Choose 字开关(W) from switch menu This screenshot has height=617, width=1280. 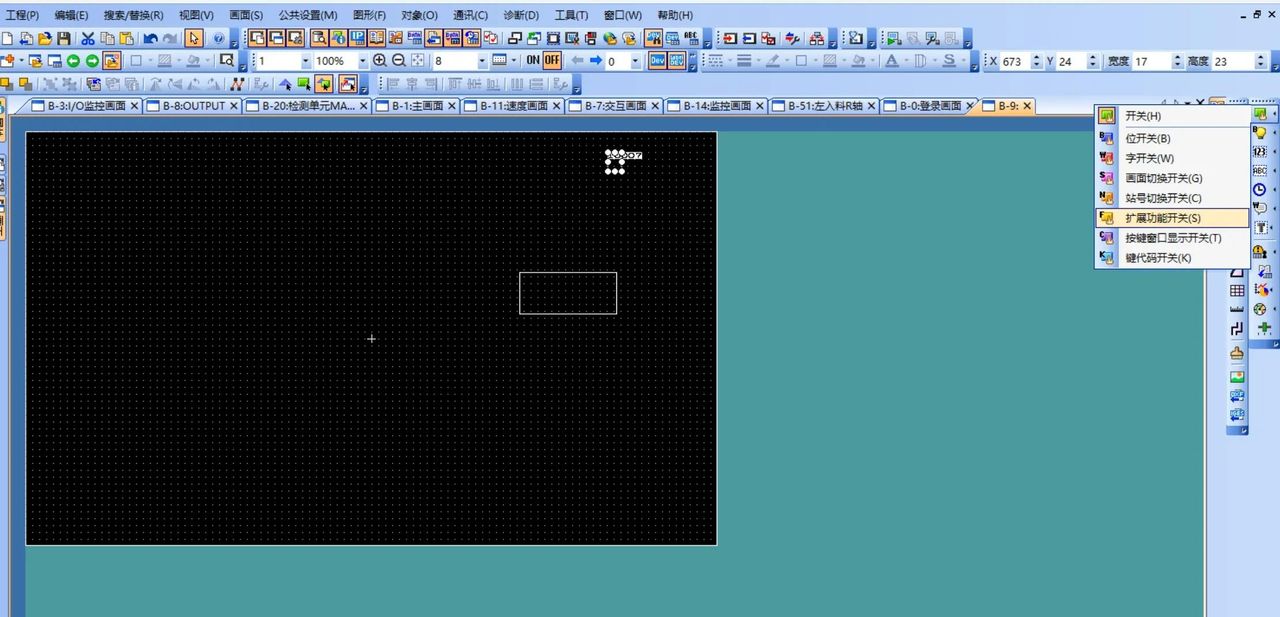1172,158
